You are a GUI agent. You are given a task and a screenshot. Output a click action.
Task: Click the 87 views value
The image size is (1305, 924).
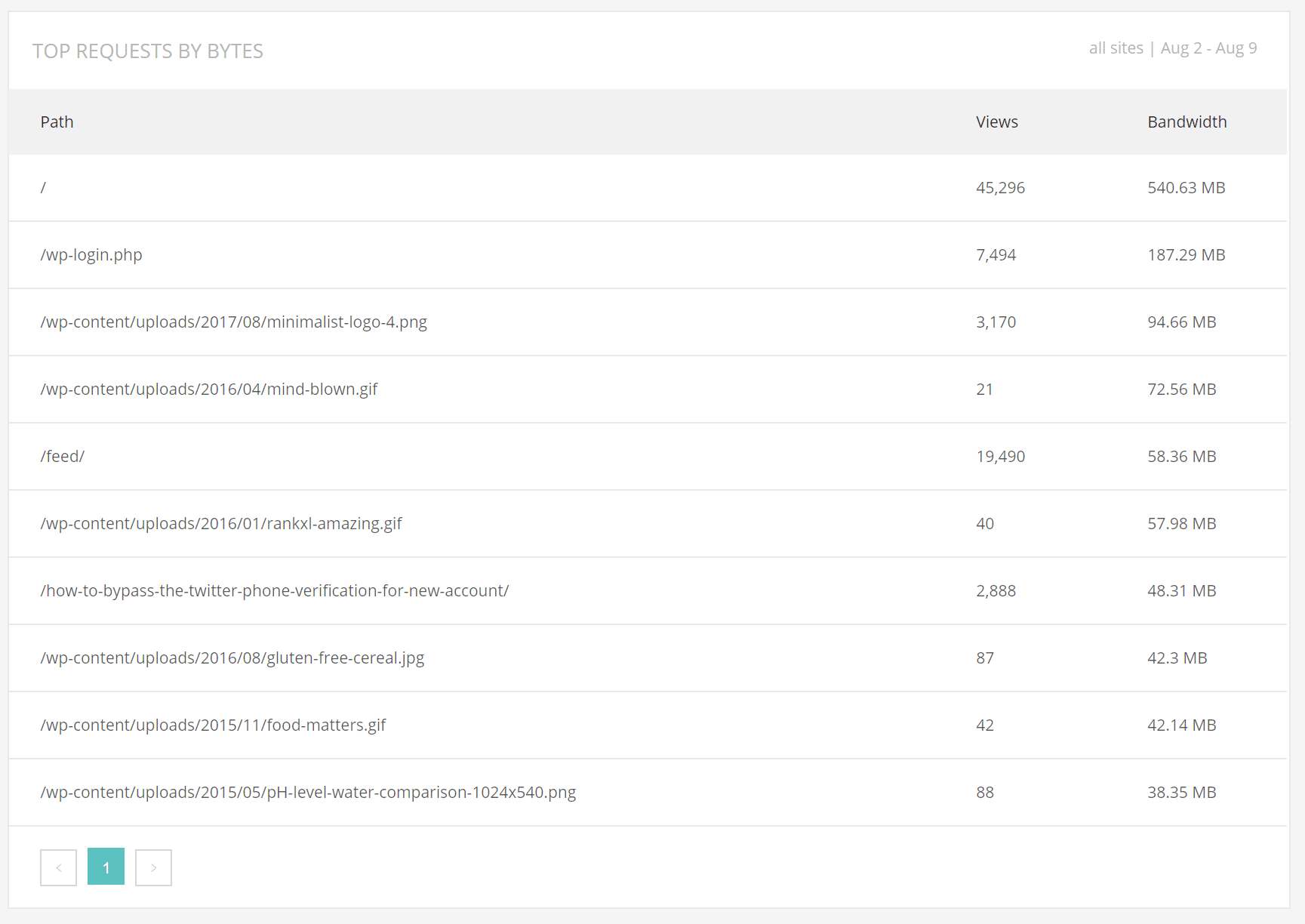tap(984, 658)
